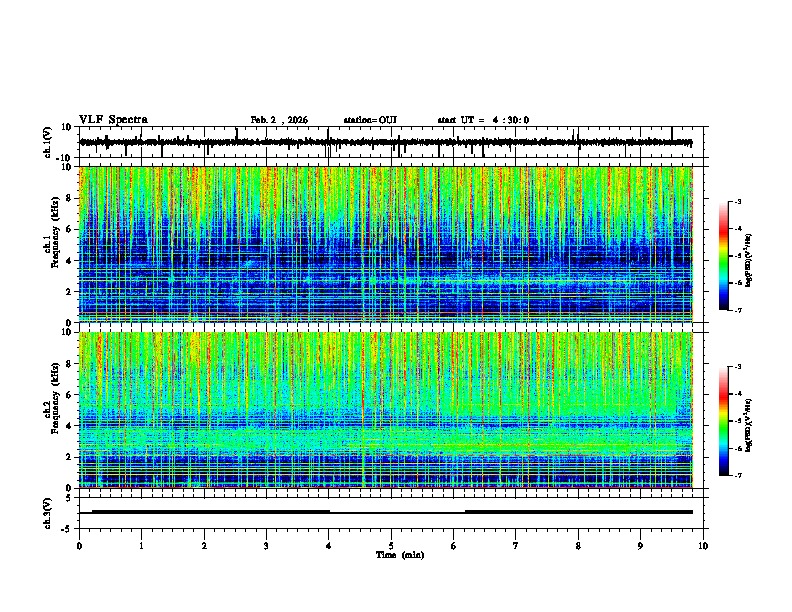Click the ch.2 color bar "-7" tick label

tap(738, 475)
